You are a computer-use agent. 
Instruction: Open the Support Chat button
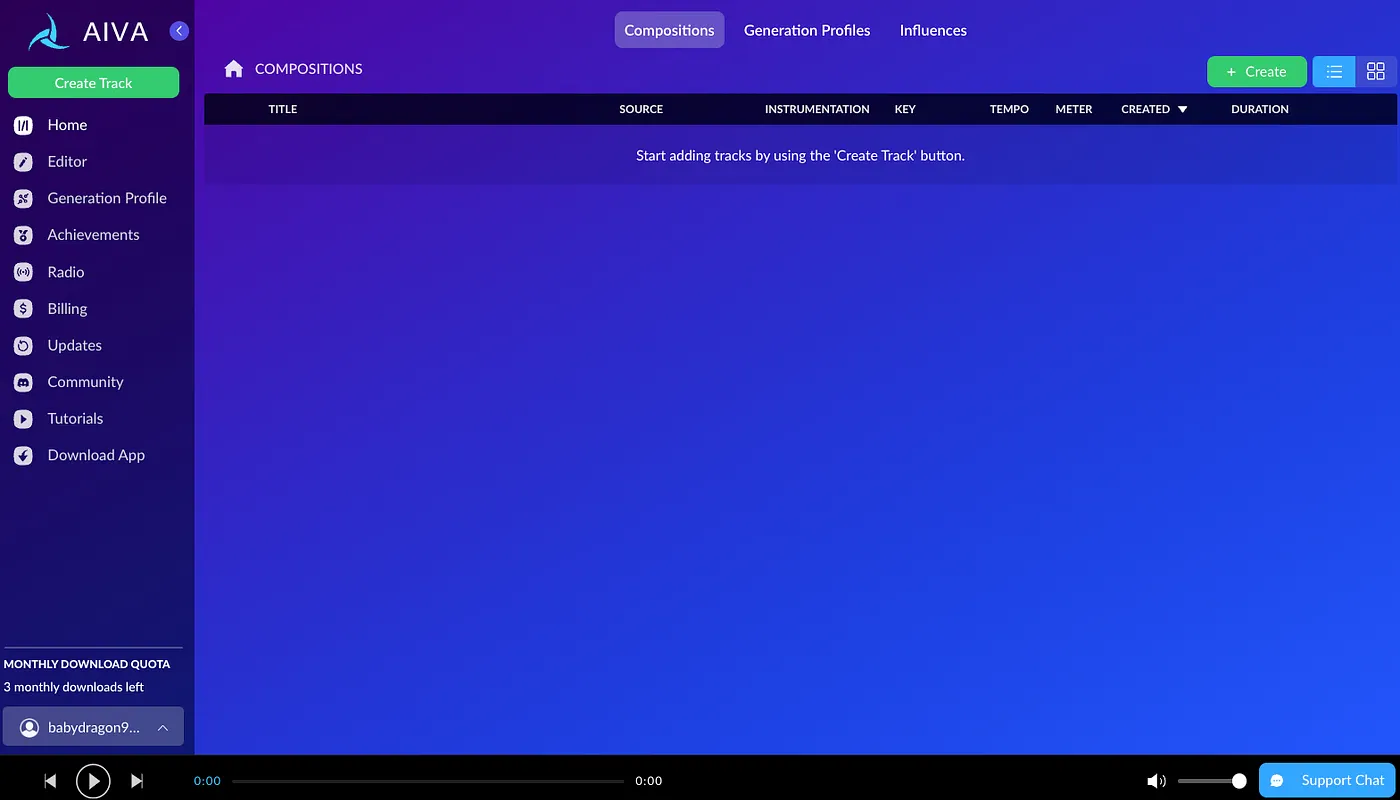pyautogui.click(x=1327, y=781)
